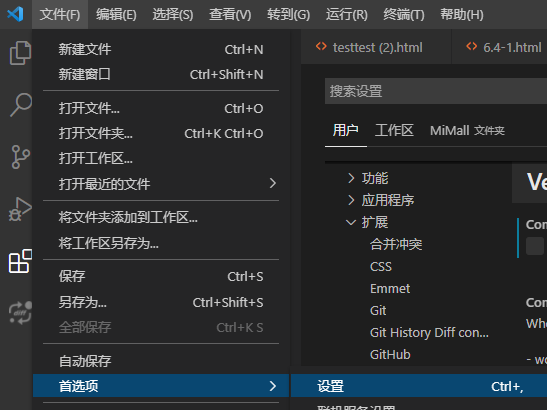Open the Explorer view in activity bar

[x=20, y=53]
